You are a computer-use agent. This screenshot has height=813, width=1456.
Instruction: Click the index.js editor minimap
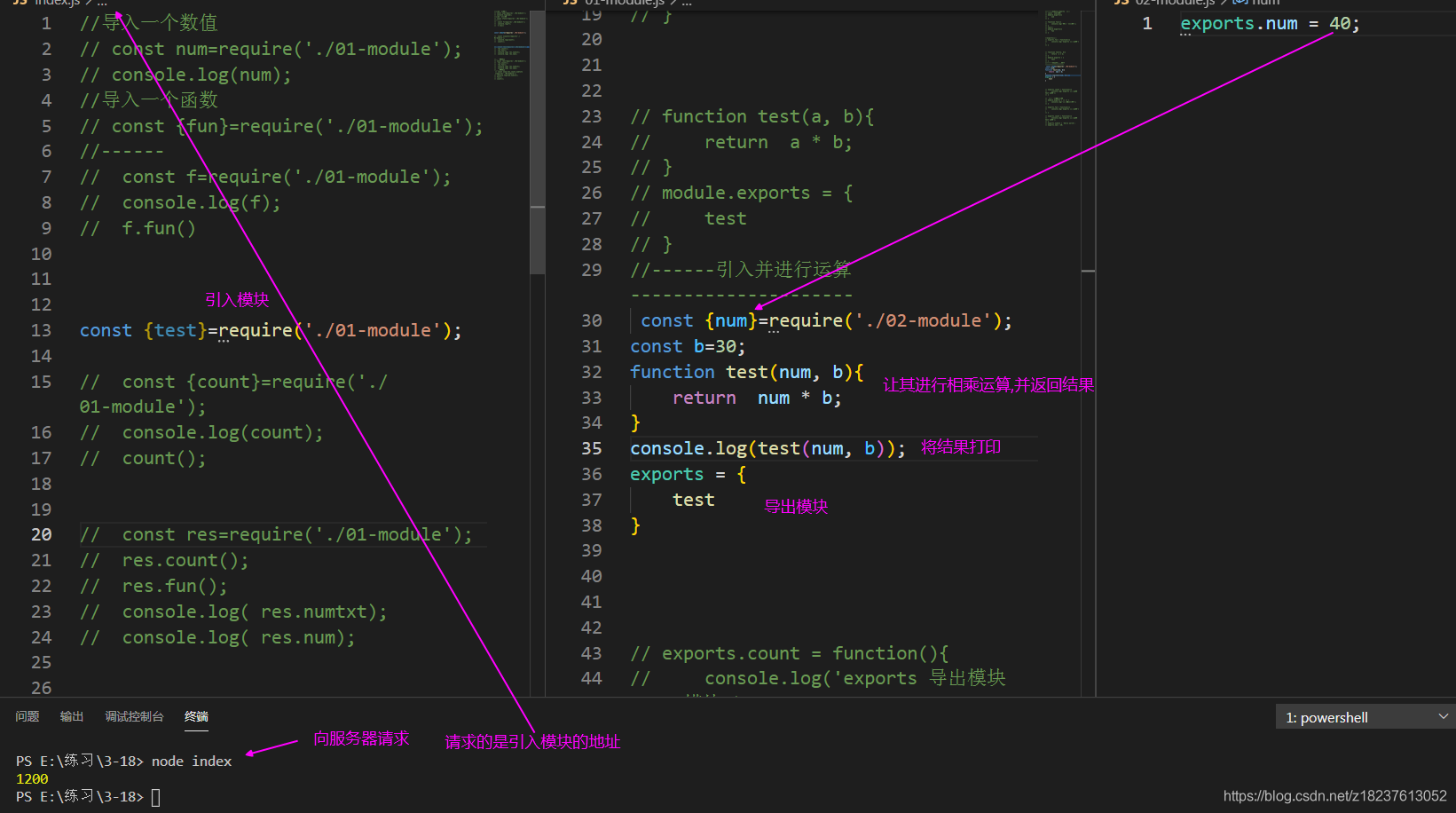point(511,44)
